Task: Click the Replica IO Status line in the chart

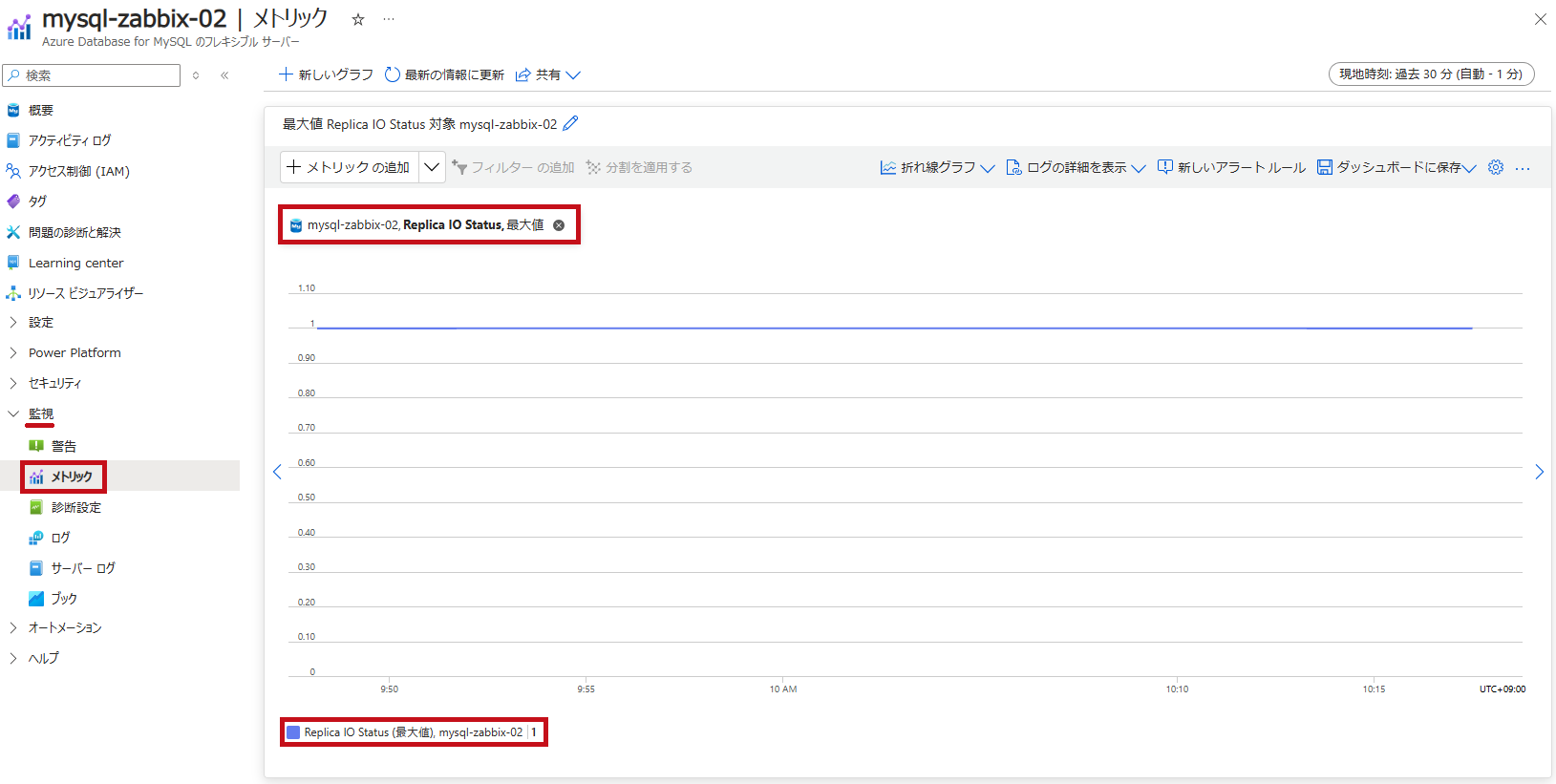Action: coord(894,328)
